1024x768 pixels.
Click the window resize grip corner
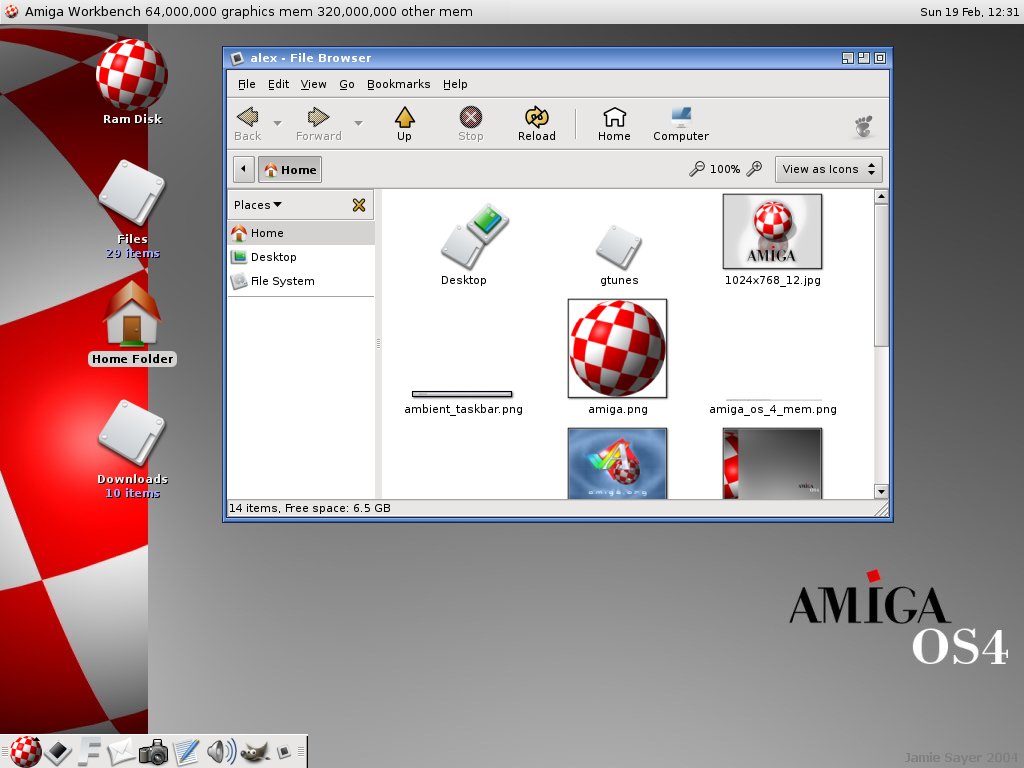pyautogui.click(x=882, y=509)
